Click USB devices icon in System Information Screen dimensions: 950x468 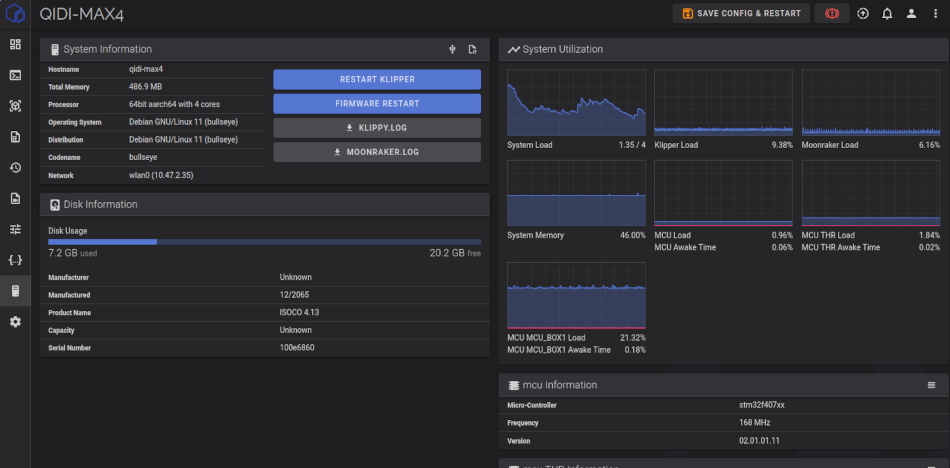452,49
